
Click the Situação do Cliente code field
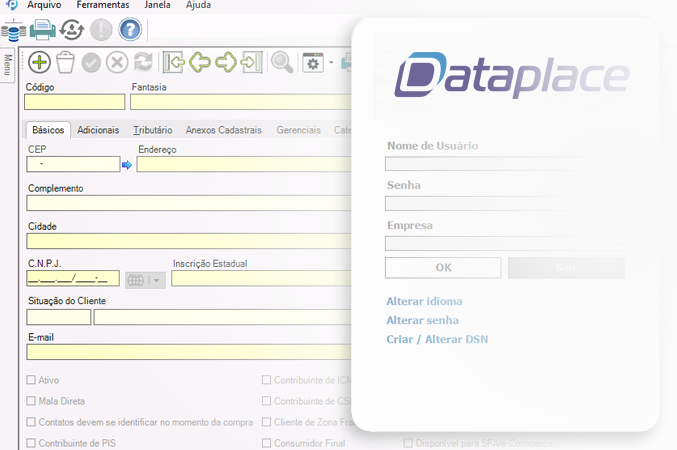click(59, 317)
